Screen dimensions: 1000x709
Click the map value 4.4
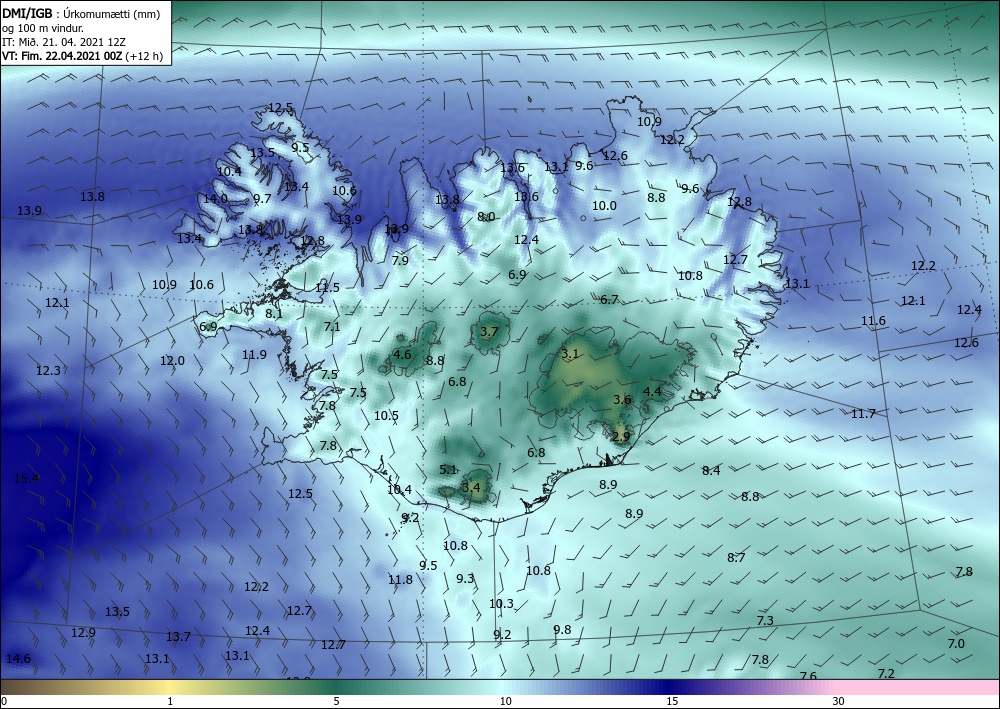652,391
